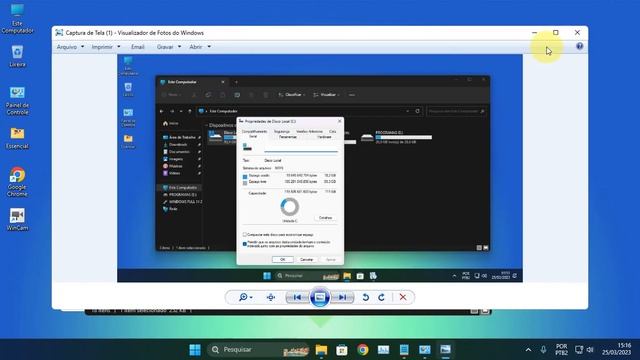Select the Painel de Controle desktop icon
Screen dimensions: 640x360
[17, 101]
